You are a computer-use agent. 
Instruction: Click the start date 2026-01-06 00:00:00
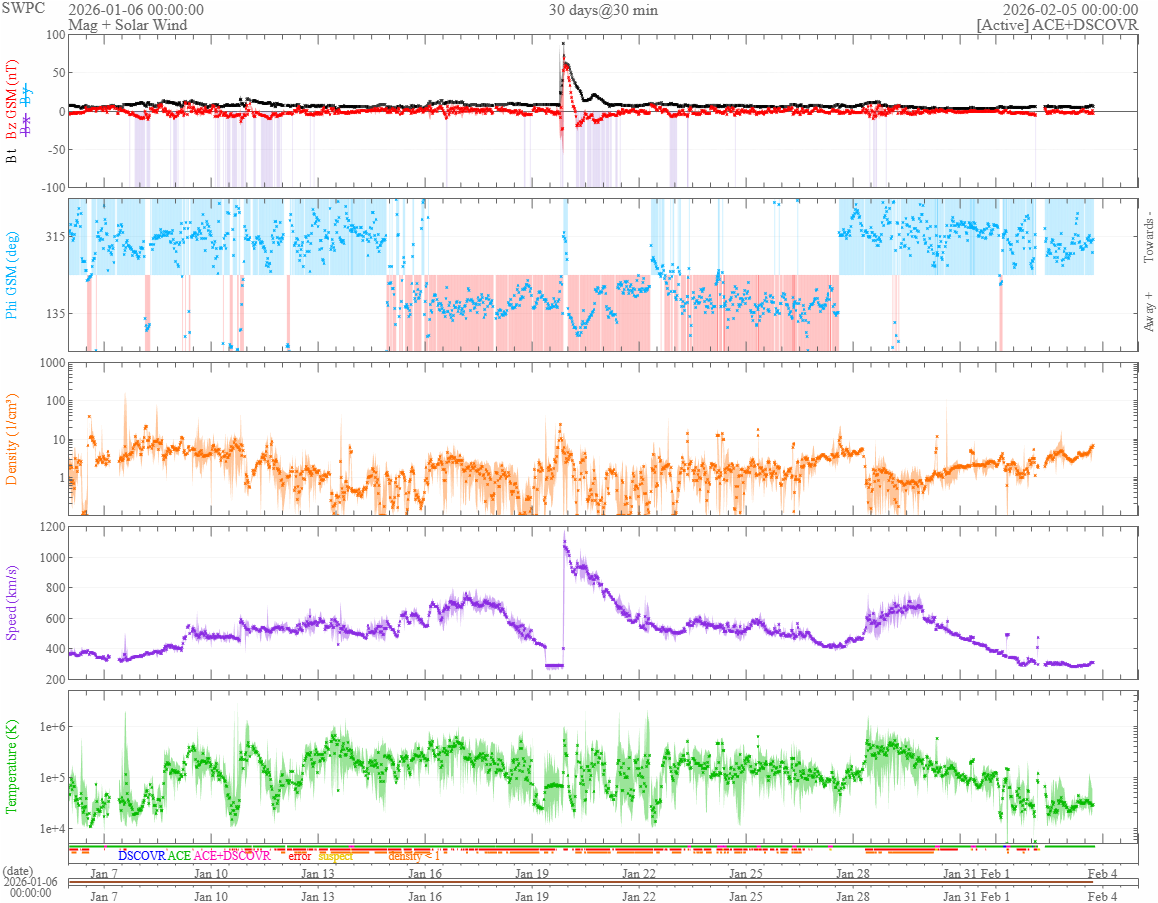click(136, 10)
